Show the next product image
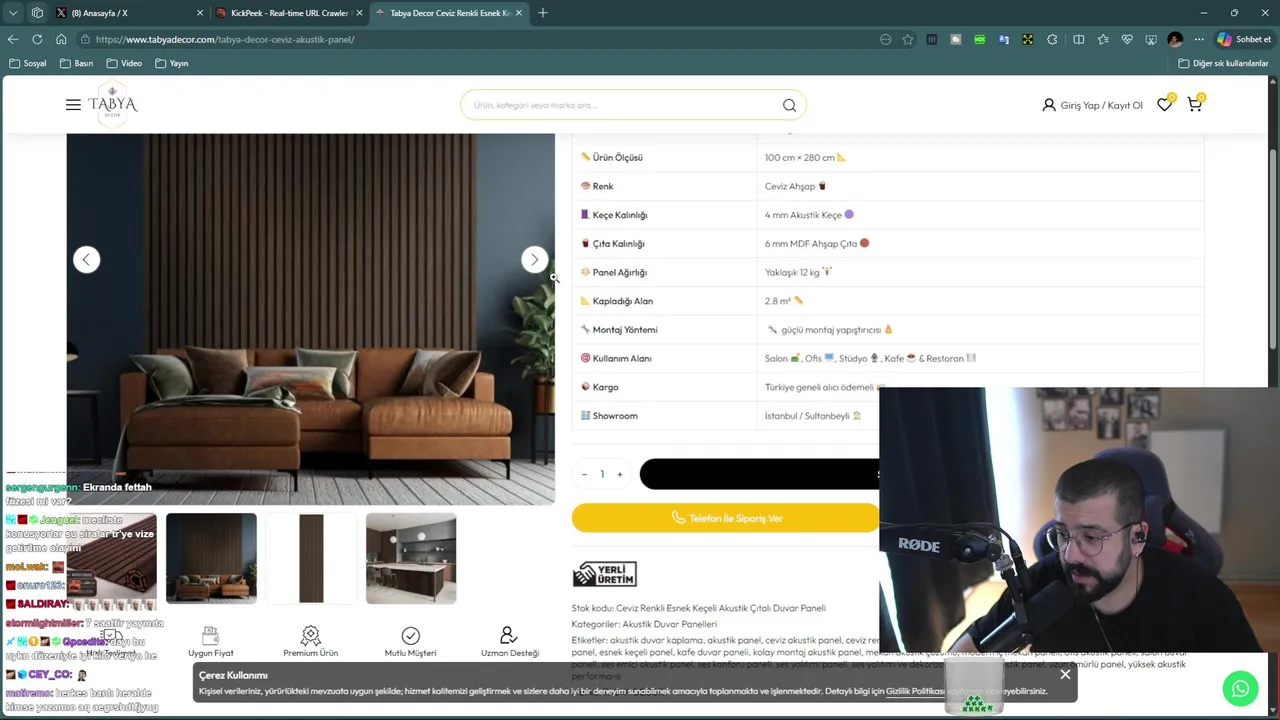Image resolution: width=1280 pixels, height=720 pixels. click(x=535, y=260)
